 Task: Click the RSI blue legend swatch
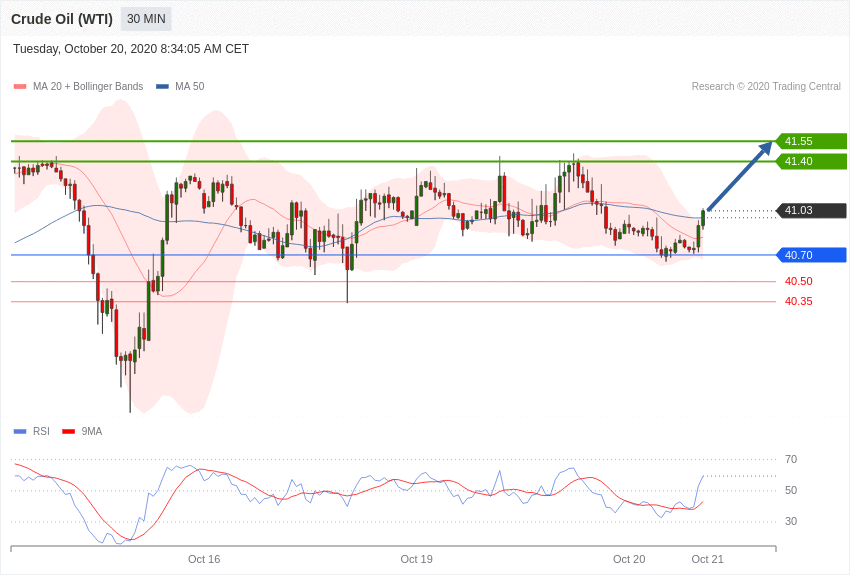tap(20, 432)
